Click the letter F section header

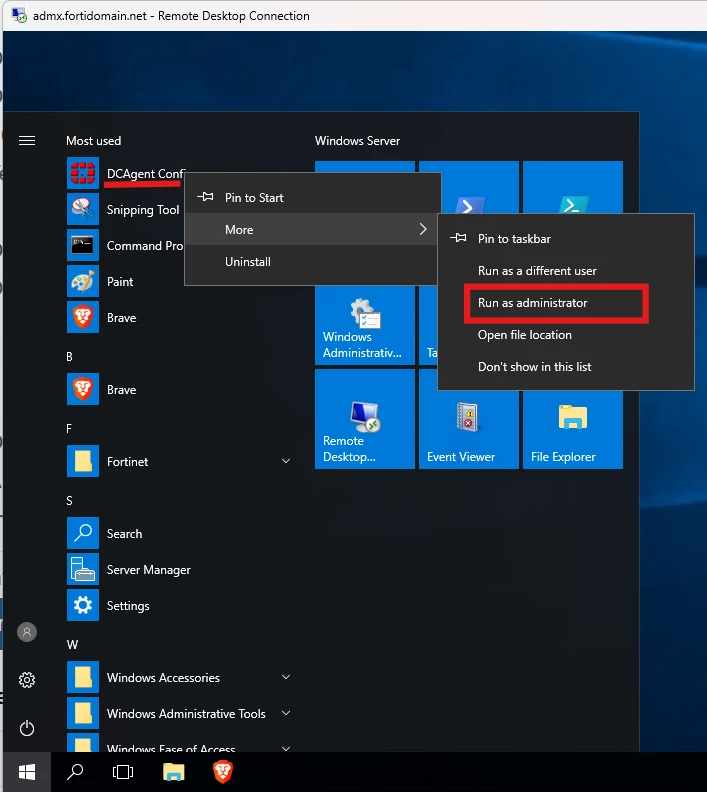coord(69,429)
